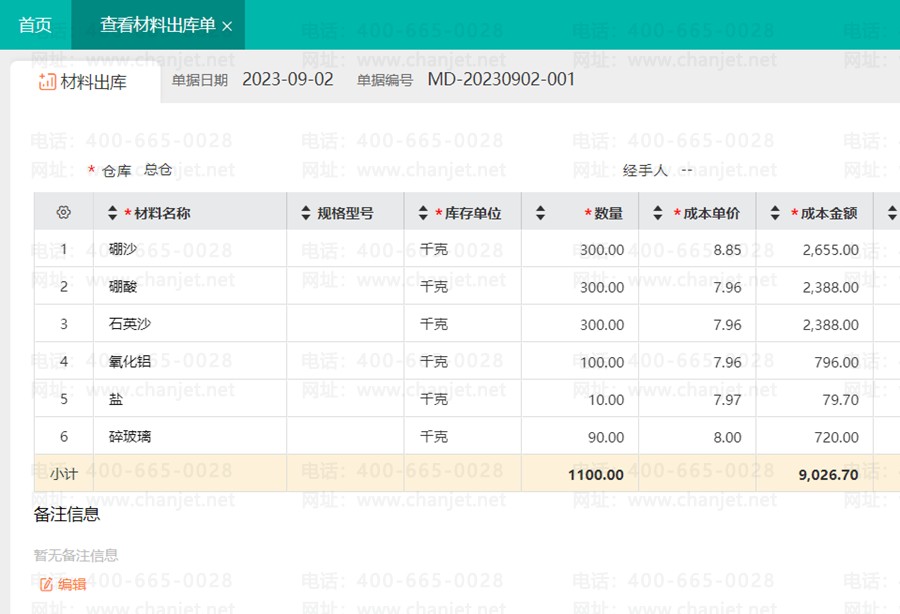The height and width of the screenshot is (614, 900).
Task: Sort by 成本单价 column
Action: (658, 213)
